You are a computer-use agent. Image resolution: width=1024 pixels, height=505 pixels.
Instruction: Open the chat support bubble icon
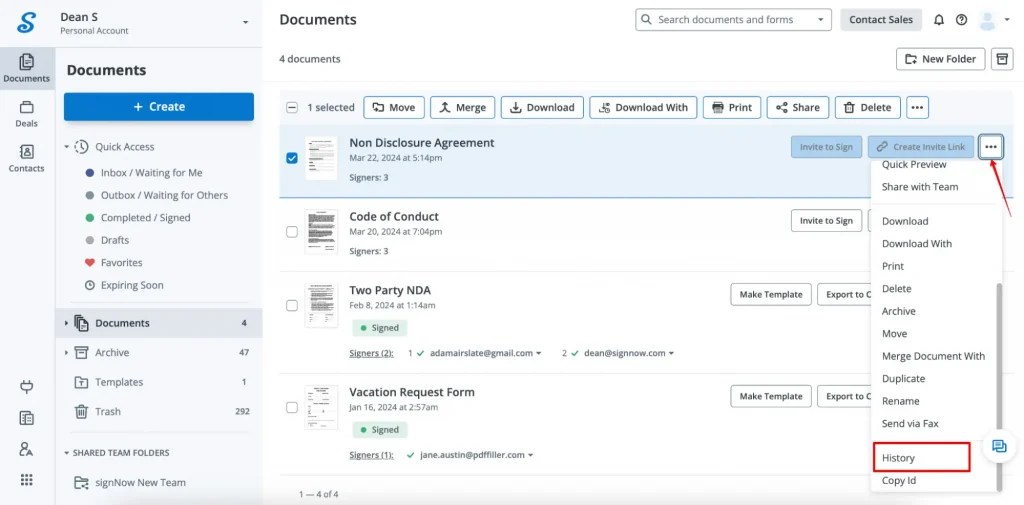(x=999, y=447)
